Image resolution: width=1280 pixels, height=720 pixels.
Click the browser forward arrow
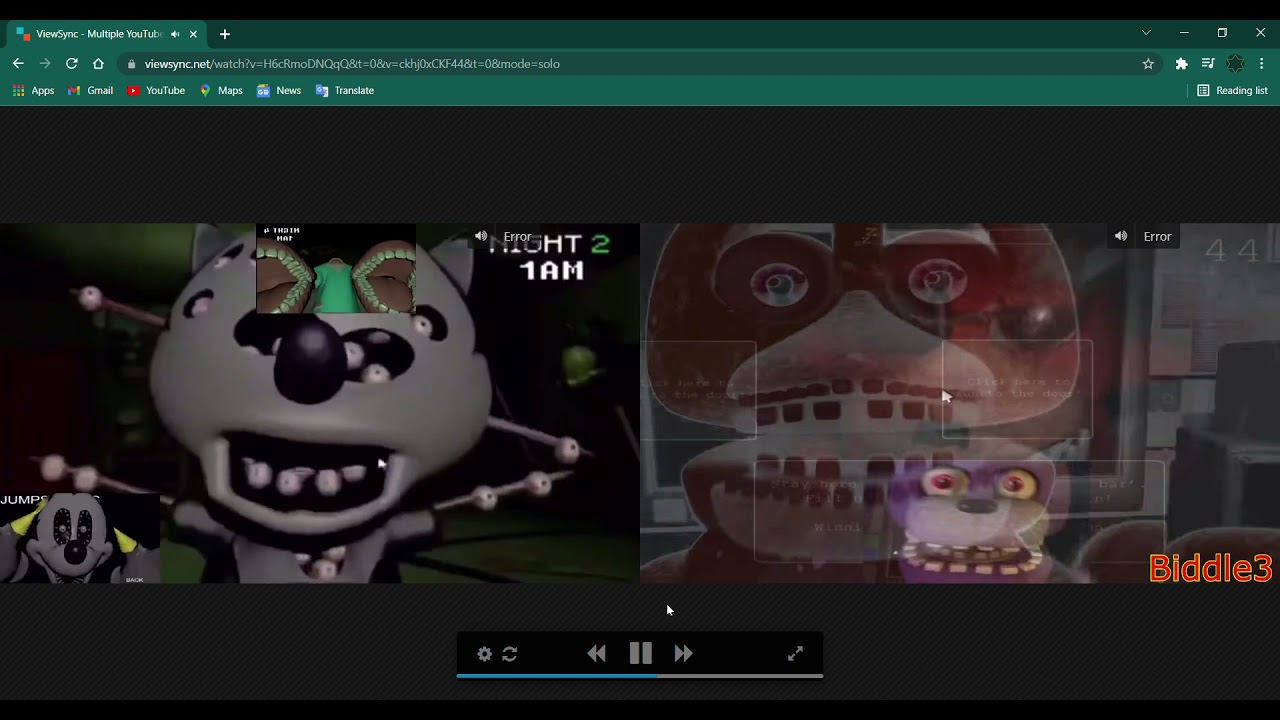(45, 63)
